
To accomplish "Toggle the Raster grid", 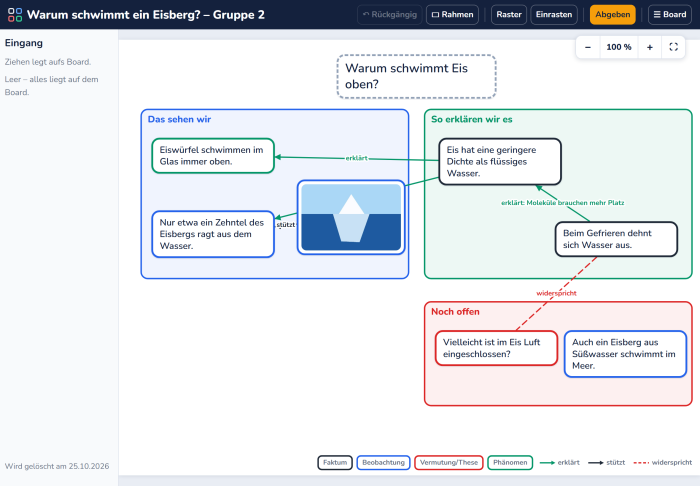I will pos(508,15).
